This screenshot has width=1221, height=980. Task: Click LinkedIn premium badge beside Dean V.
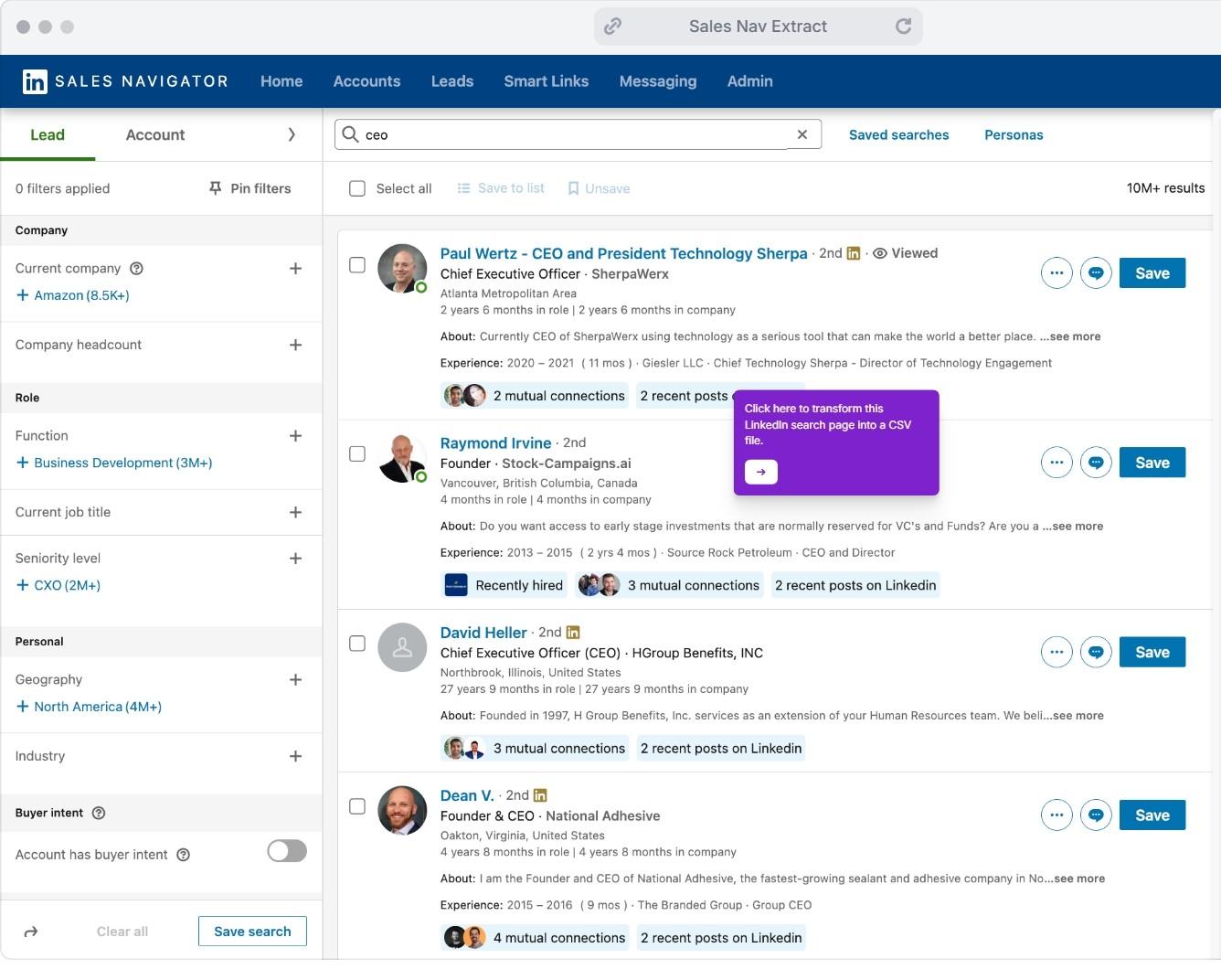540,795
